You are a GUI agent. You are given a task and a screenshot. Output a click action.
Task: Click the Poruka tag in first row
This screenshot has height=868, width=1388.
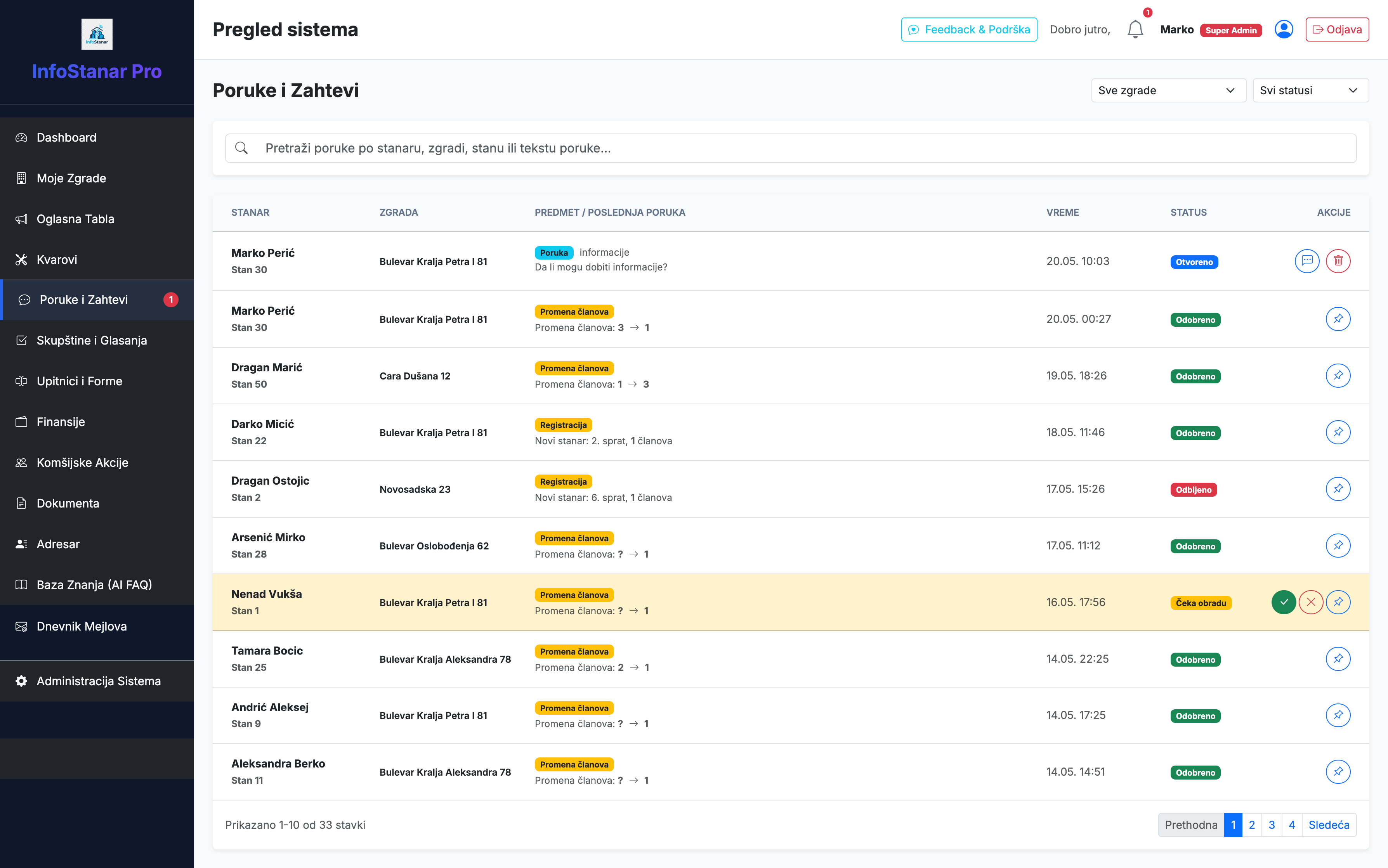pyautogui.click(x=553, y=253)
